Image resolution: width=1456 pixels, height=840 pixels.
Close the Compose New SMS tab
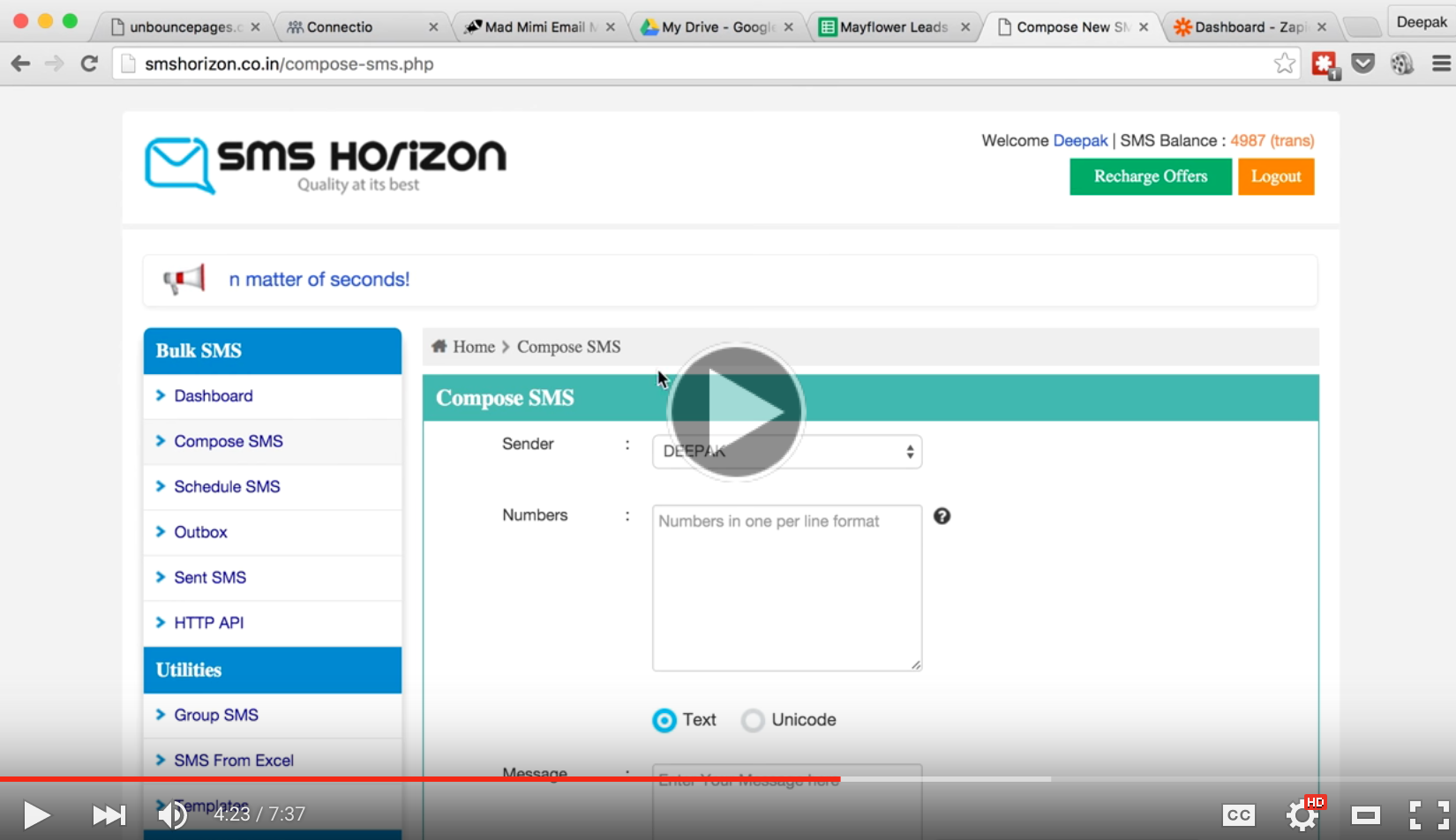click(1144, 27)
